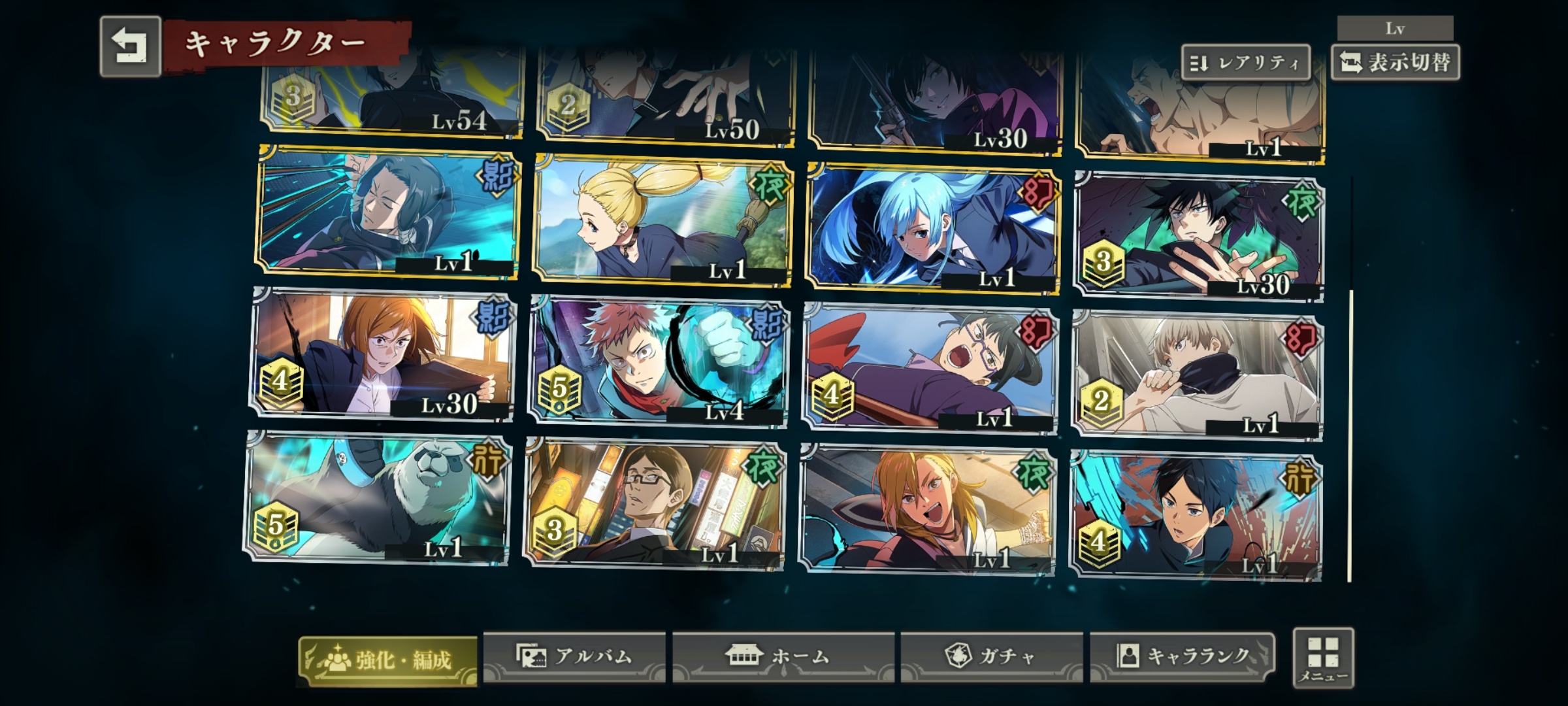Toggle the 表示切替 display switch

[1395, 63]
